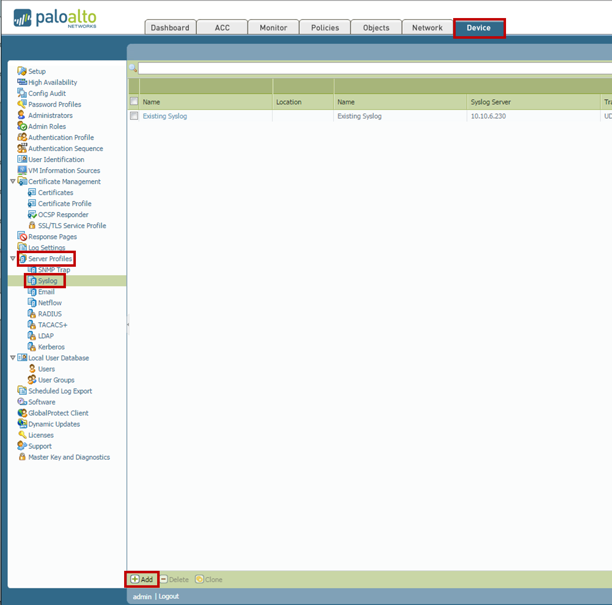
Task: Click inside the search input field
Action: 370,68
